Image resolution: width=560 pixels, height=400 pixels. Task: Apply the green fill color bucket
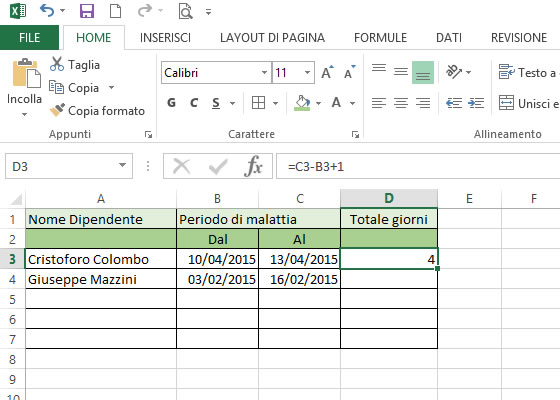pyautogui.click(x=302, y=103)
